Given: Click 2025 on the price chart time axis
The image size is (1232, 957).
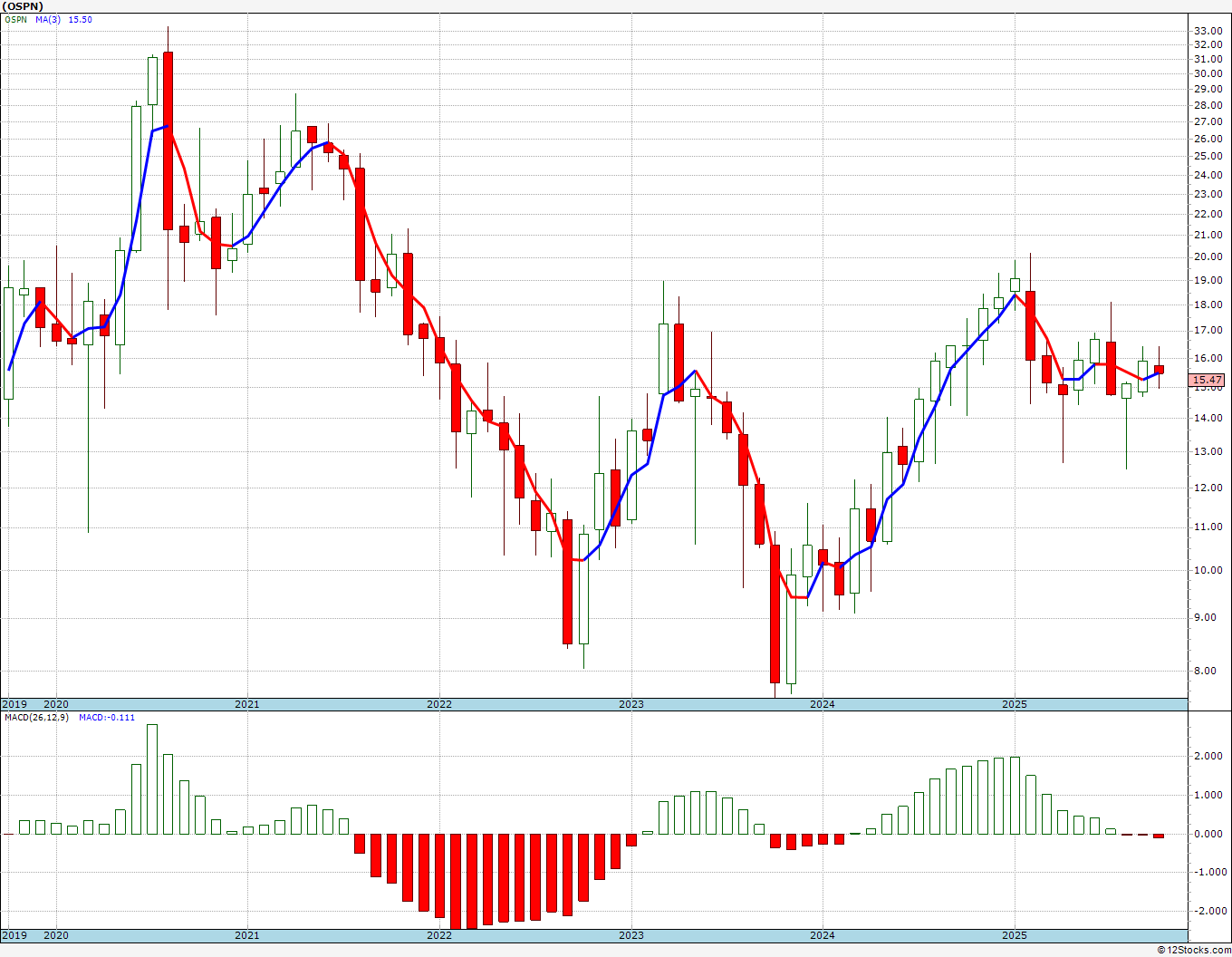Looking at the screenshot, I should (1014, 704).
